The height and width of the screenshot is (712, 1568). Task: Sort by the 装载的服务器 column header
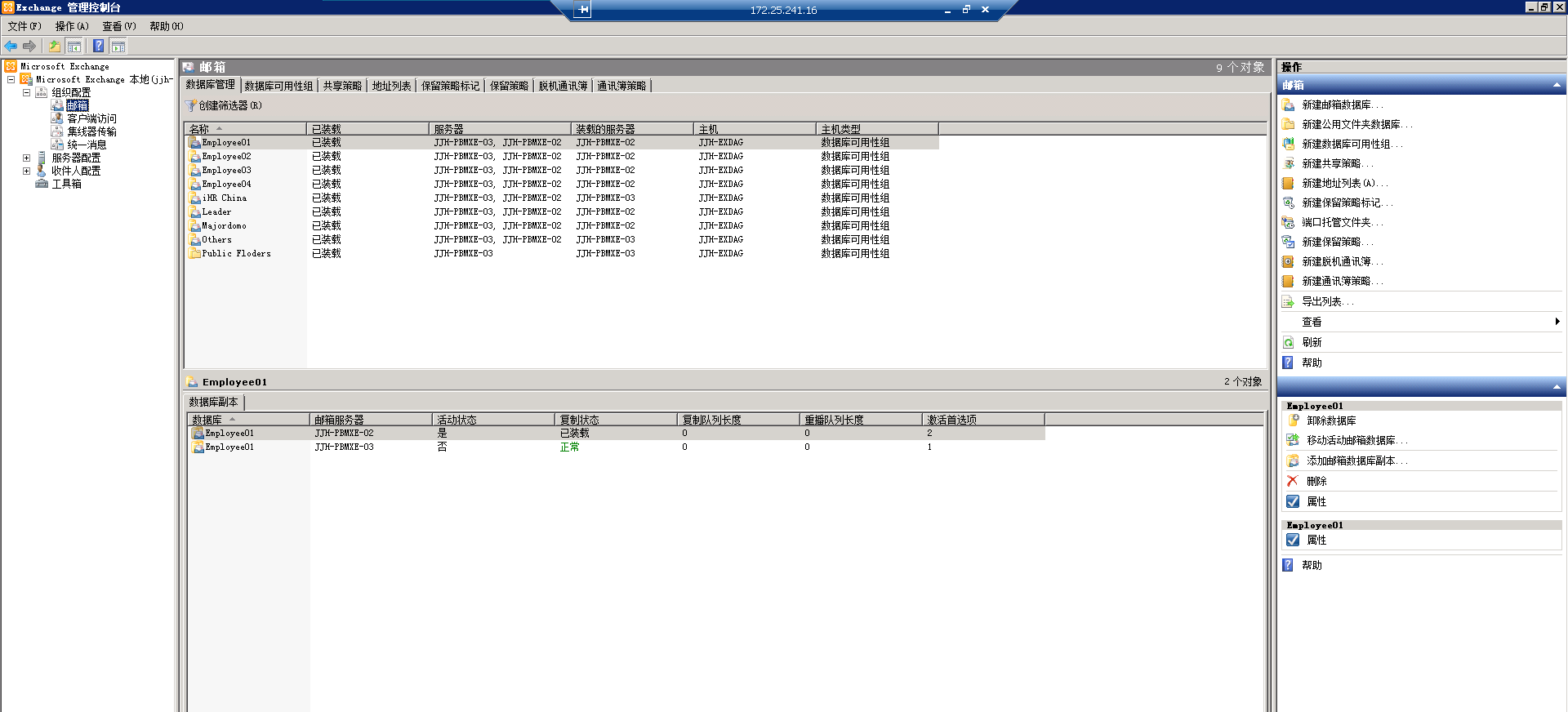pyautogui.click(x=632, y=129)
